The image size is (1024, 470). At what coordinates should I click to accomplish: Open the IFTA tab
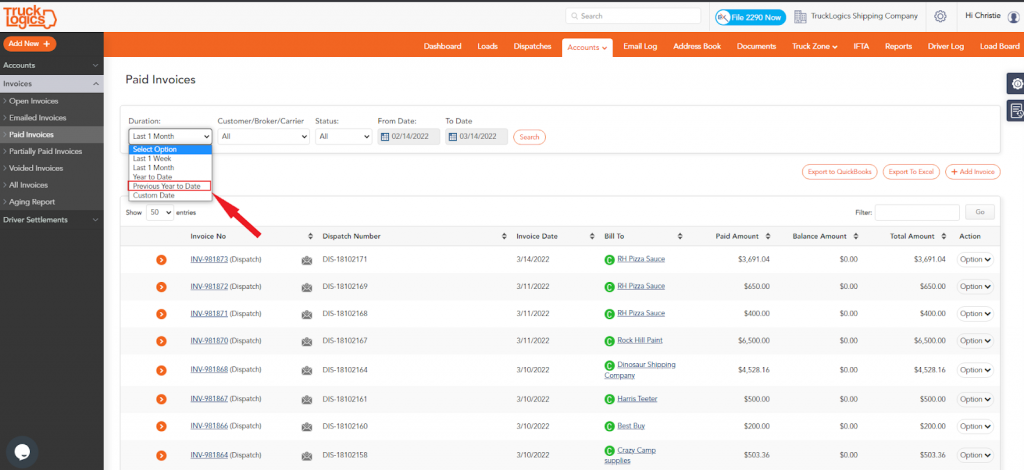pyautogui.click(x=861, y=46)
